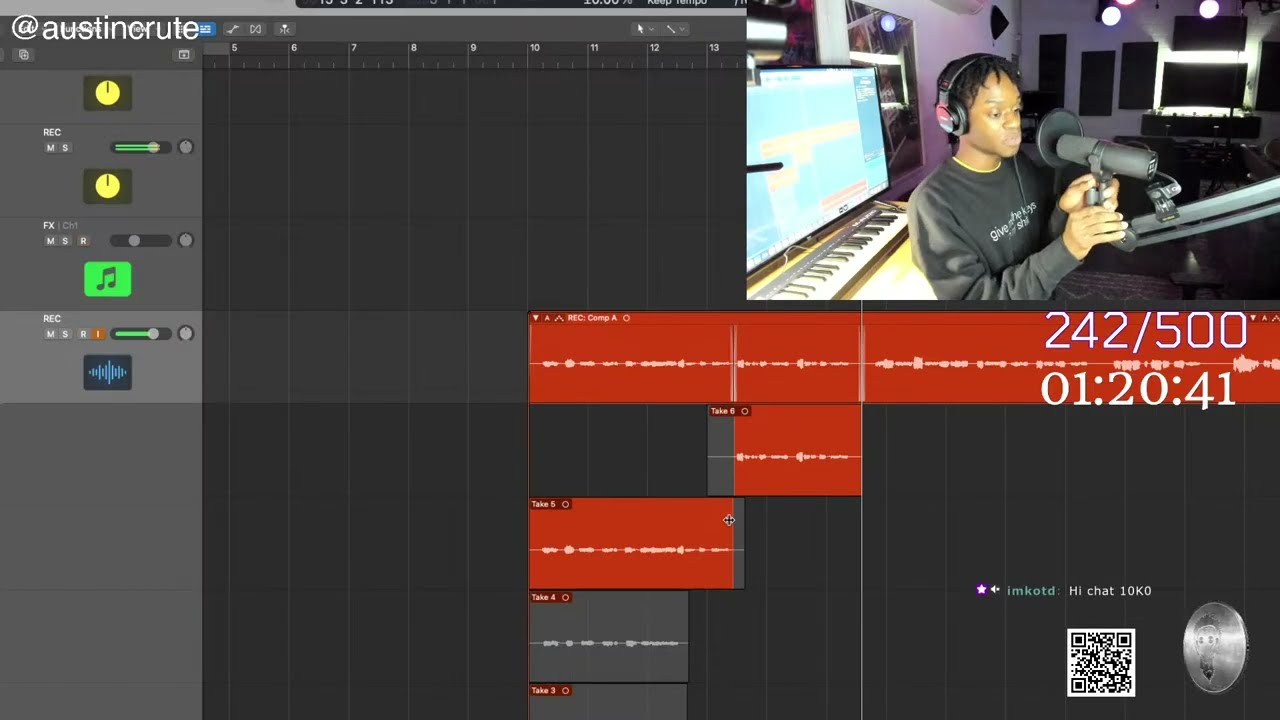This screenshot has height=720, width=1280.
Task: Select the green music note FX track icon
Action: pos(107,279)
